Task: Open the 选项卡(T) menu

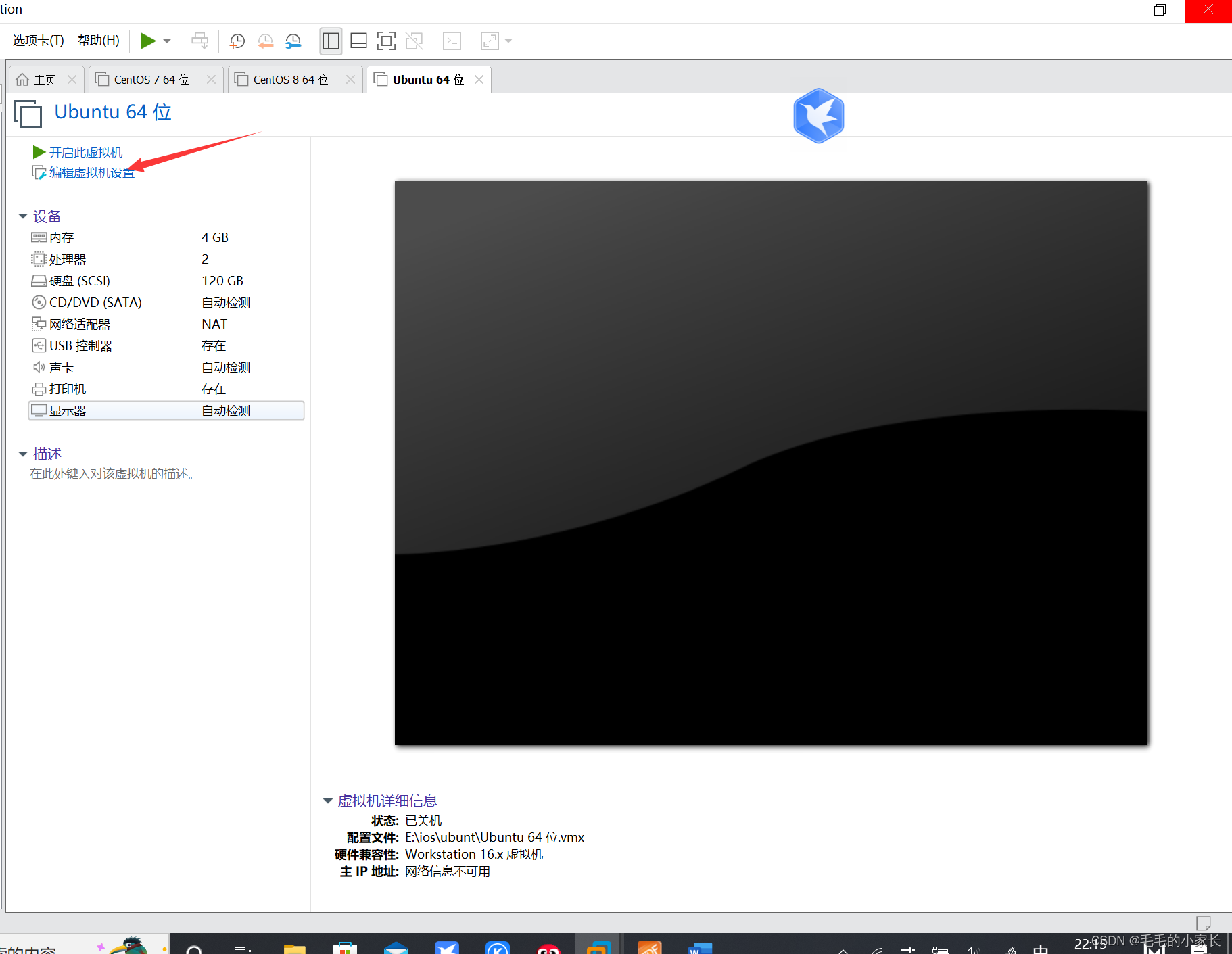Action: 38,41
